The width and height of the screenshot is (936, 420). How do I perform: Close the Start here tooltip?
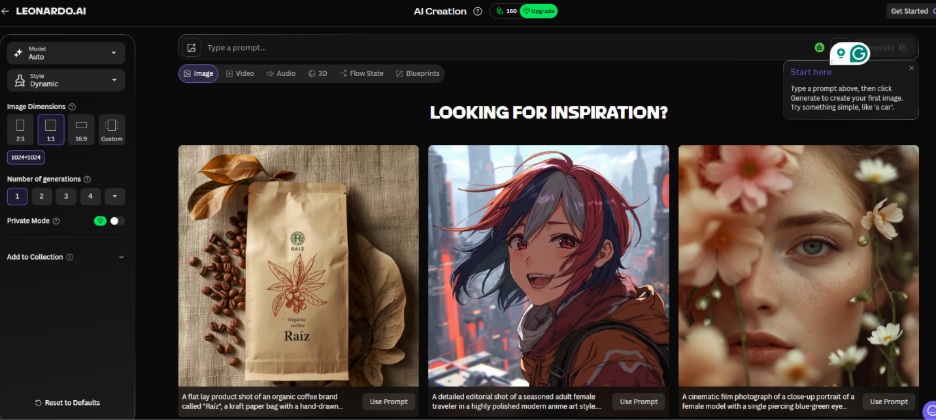[912, 69]
